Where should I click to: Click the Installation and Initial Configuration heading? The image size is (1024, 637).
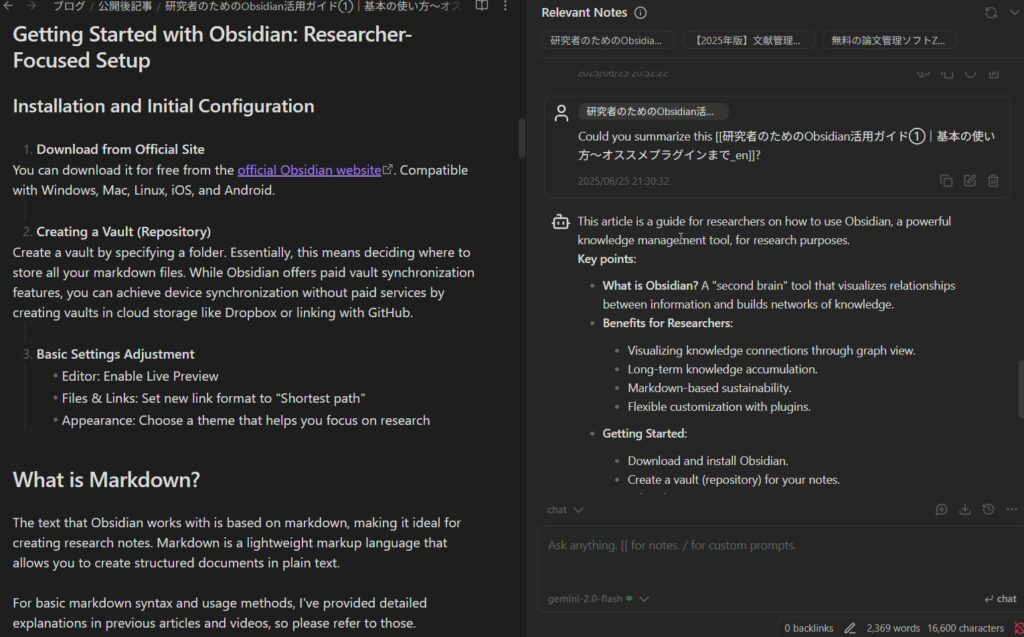pyautogui.click(x=163, y=106)
